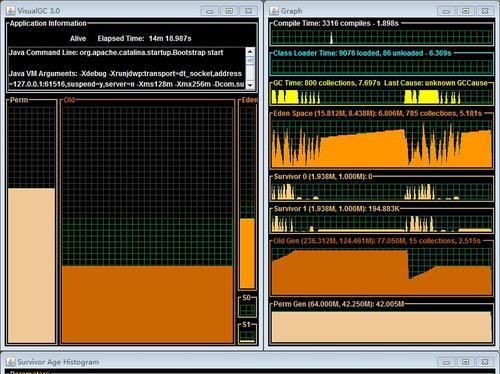
Task: Click the VisualGC 3.0 title text
Action: pos(39,11)
